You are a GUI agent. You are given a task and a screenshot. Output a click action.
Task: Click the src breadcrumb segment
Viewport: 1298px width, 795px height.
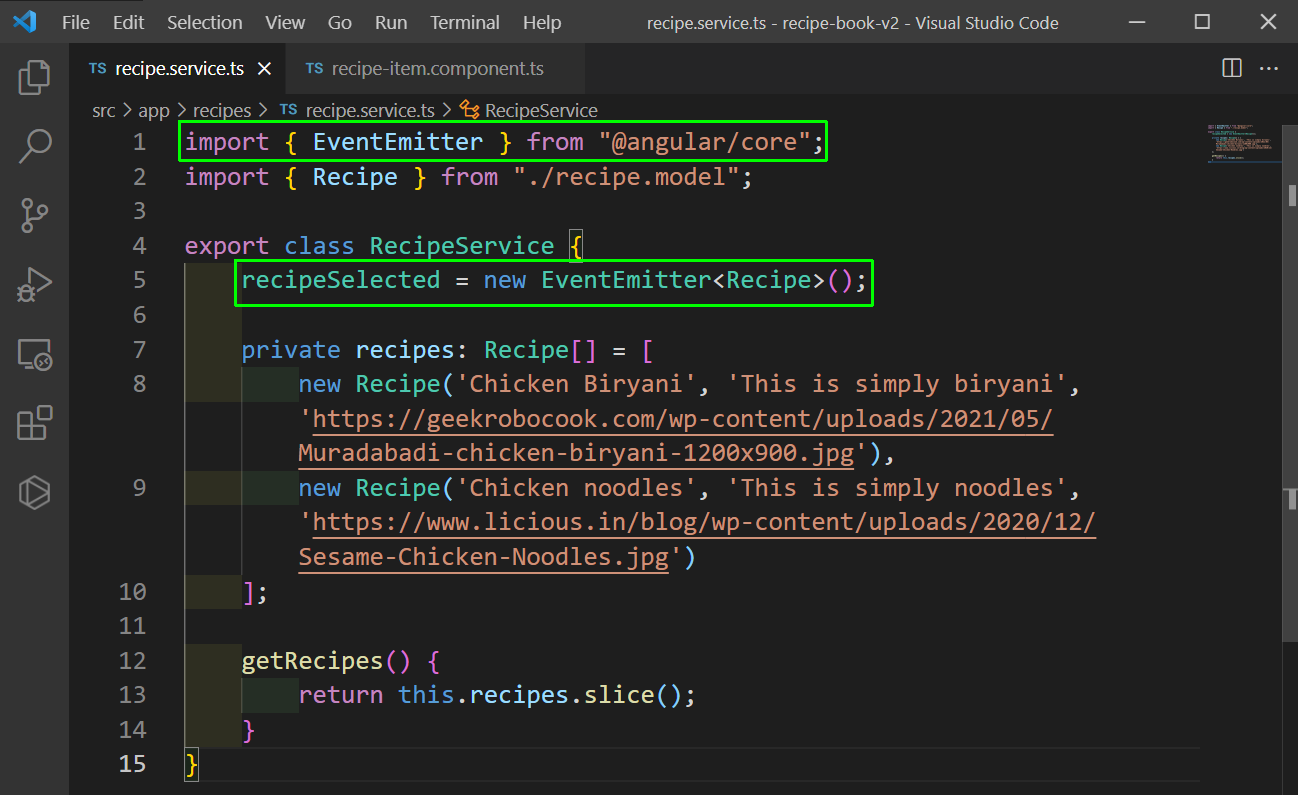click(104, 111)
